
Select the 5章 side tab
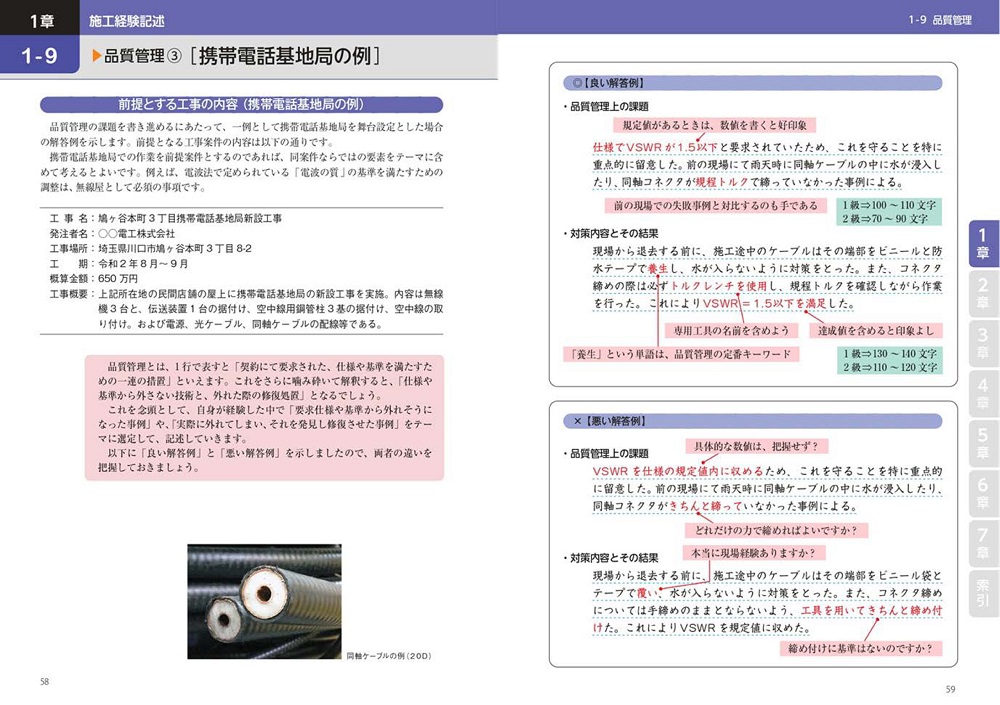point(982,444)
